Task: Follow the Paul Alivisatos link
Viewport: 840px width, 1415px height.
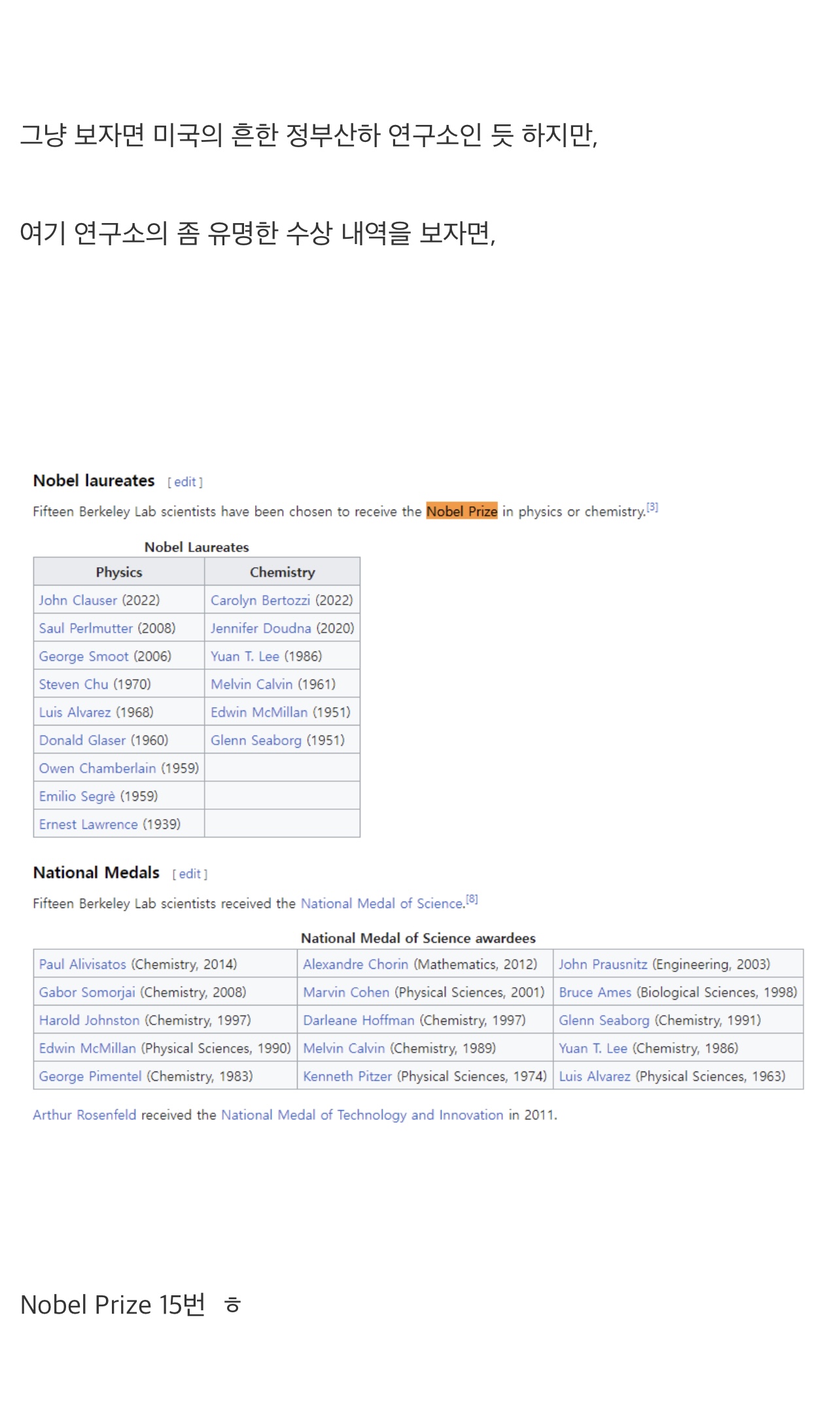Action: point(82,964)
